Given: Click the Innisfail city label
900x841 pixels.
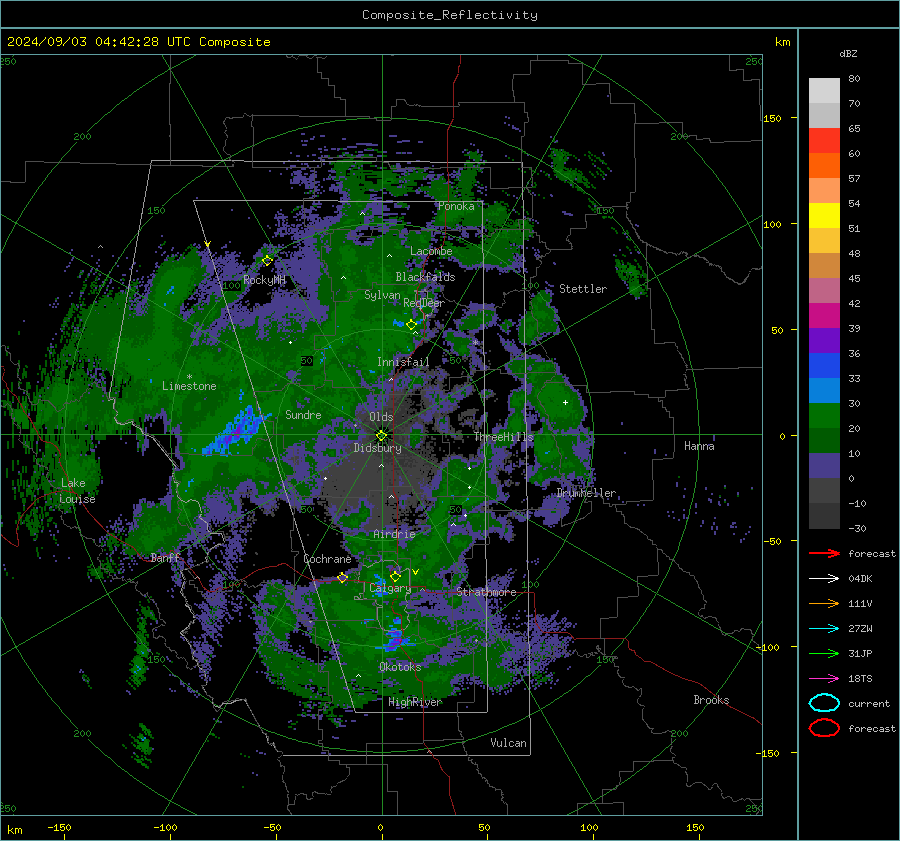Looking at the screenshot, I should click(403, 362).
